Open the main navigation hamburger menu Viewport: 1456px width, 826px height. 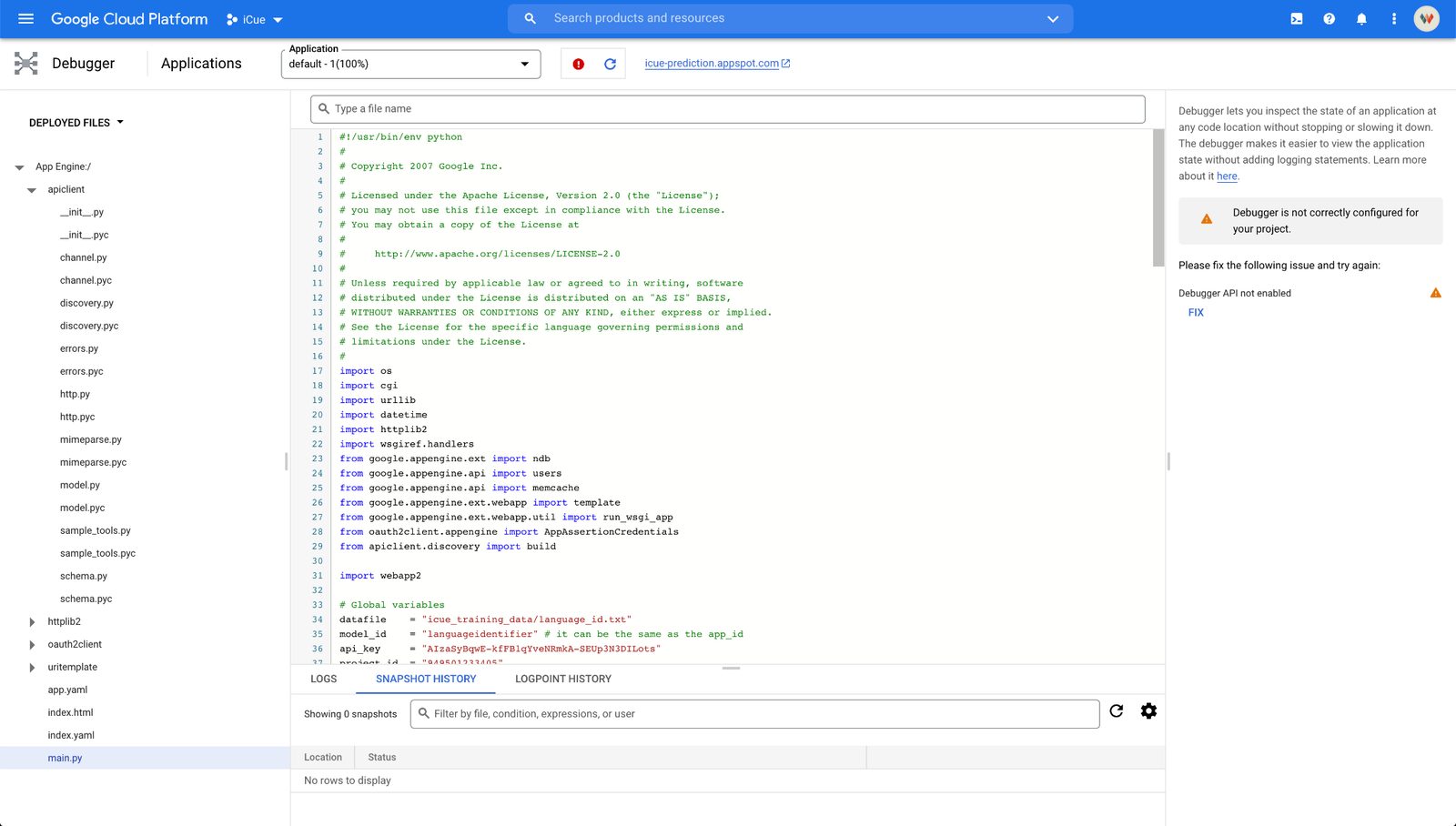[25, 18]
